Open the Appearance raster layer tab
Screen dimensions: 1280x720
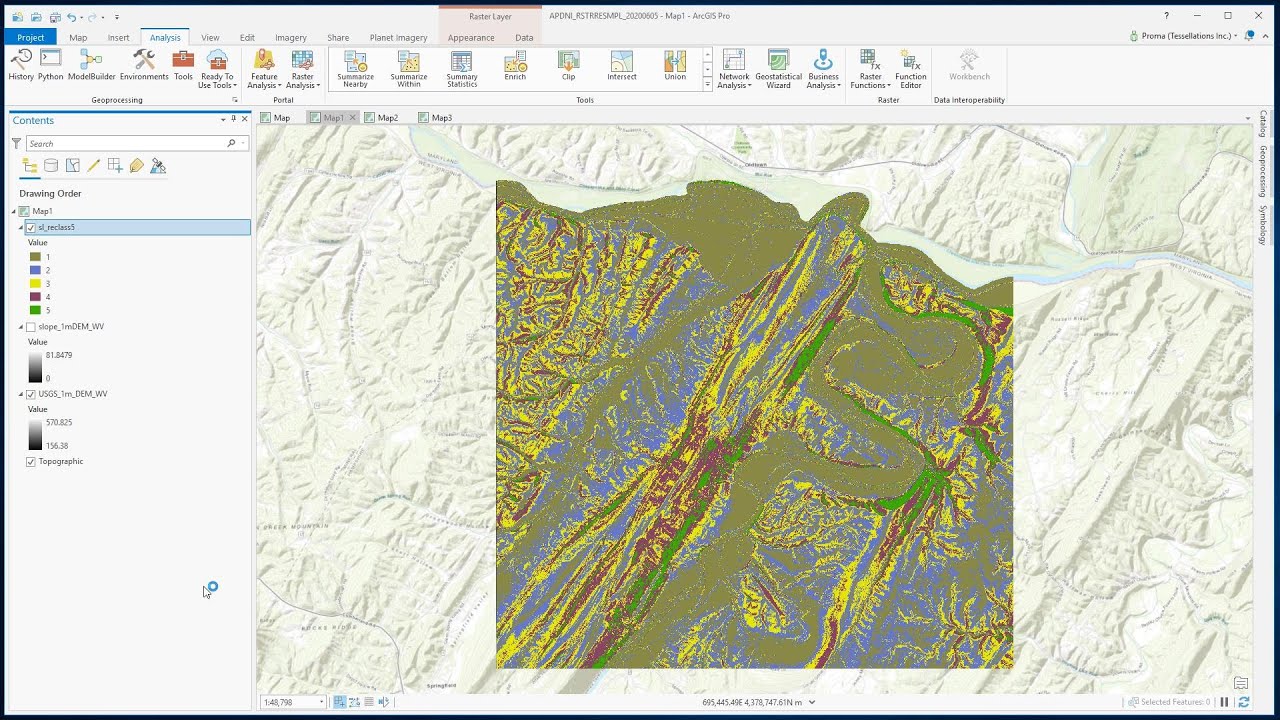tap(471, 37)
